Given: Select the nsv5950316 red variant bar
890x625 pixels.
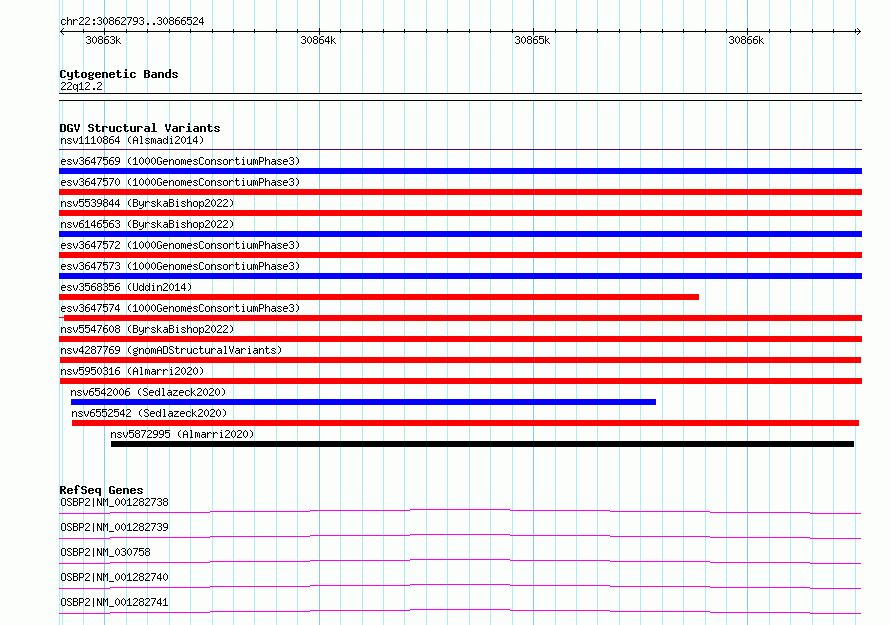Looking at the screenshot, I should 460,381.
